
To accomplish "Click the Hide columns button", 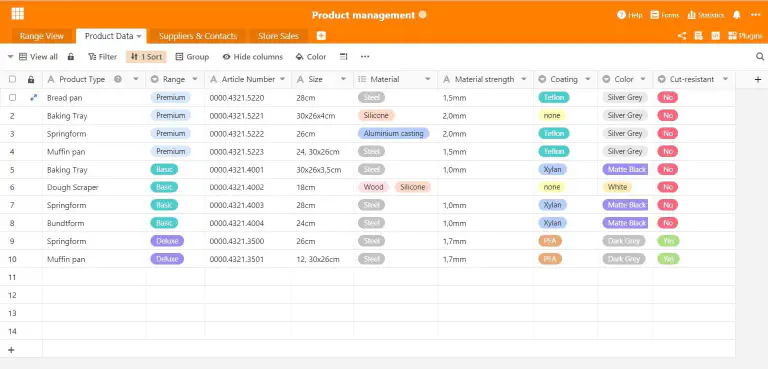I will click(253, 57).
